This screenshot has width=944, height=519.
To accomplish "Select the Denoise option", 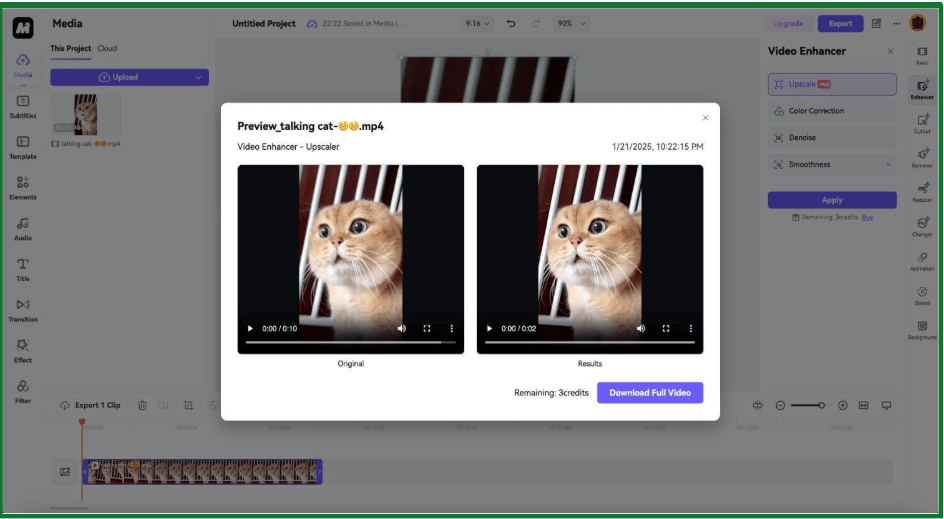I will coord(832,137).
